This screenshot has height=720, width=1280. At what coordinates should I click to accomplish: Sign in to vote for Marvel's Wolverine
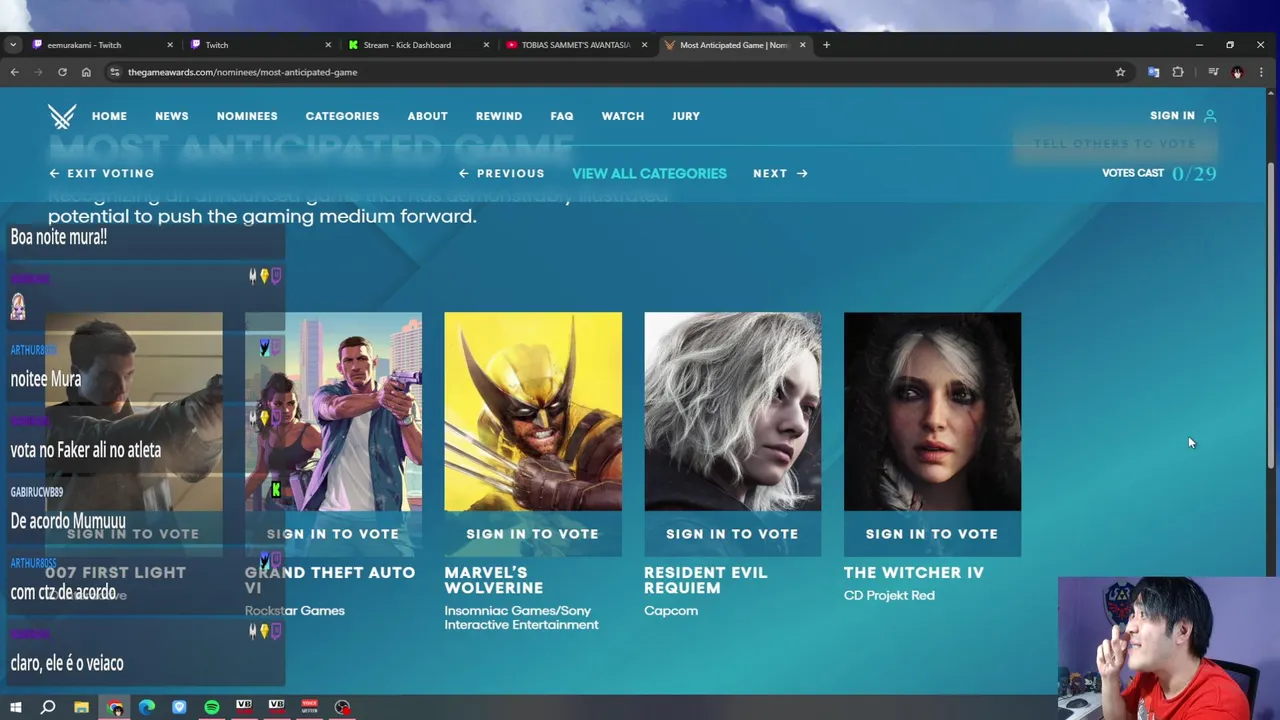coord(533,534)
